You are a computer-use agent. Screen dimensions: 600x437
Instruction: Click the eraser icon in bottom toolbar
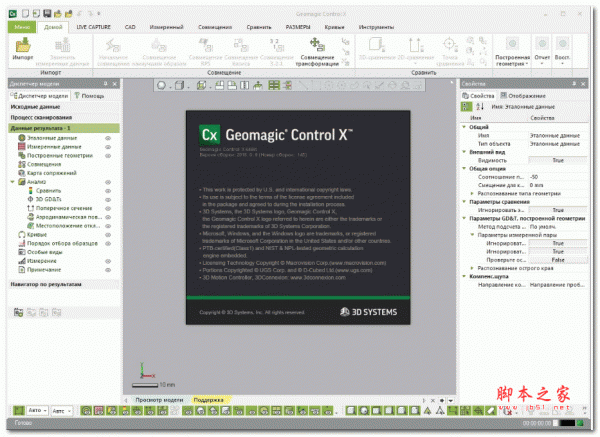(x=491, y=411)
